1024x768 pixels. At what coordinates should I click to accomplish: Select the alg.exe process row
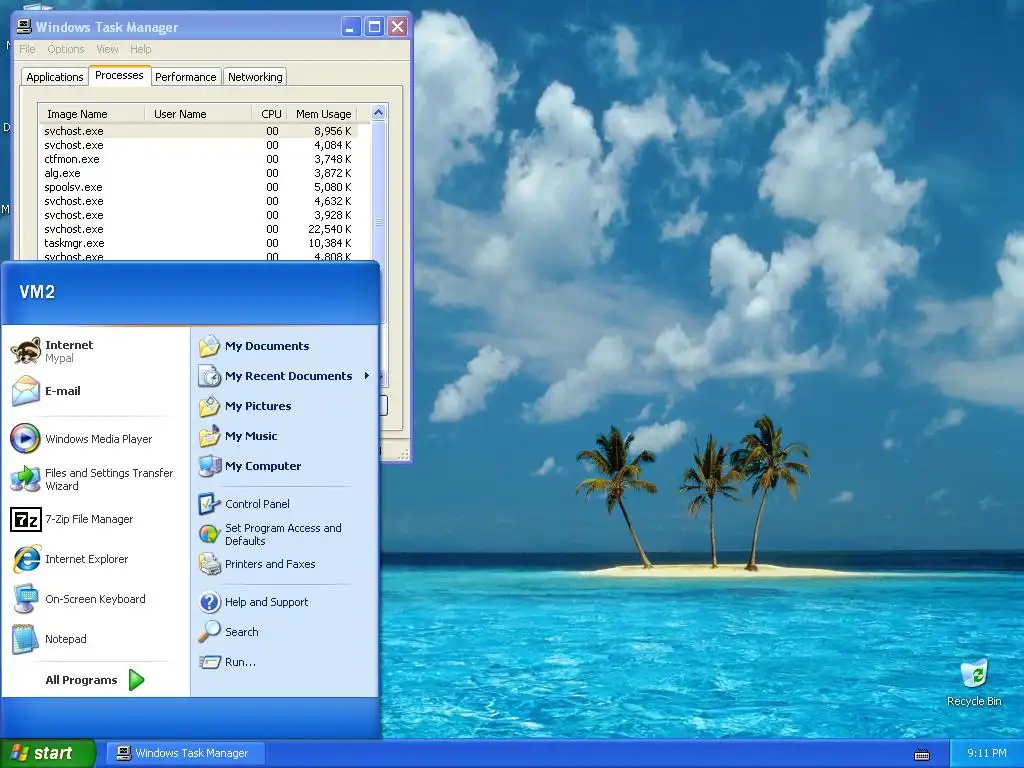(x=199, y=173)
